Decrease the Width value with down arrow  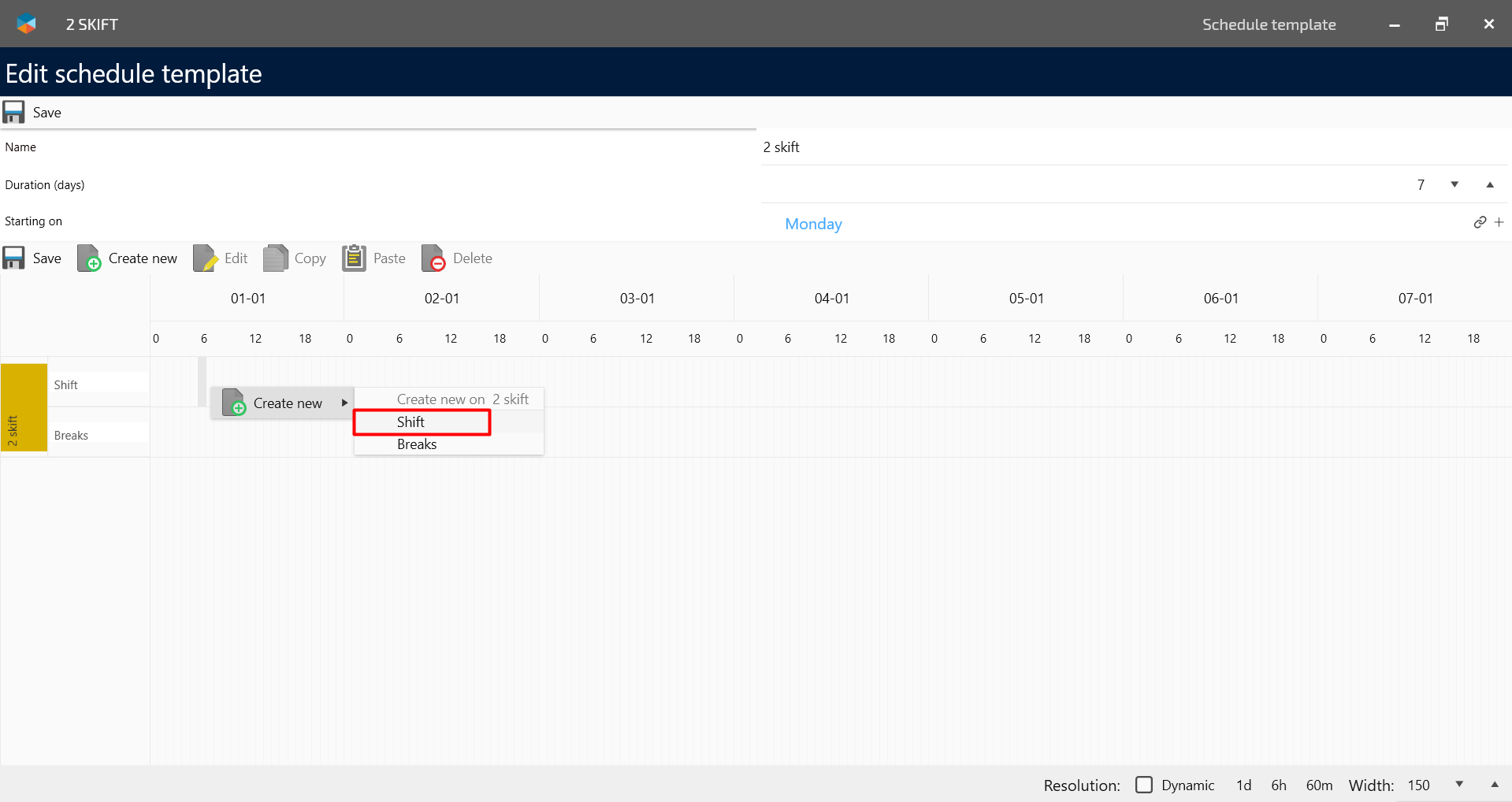coord(1459,785)
